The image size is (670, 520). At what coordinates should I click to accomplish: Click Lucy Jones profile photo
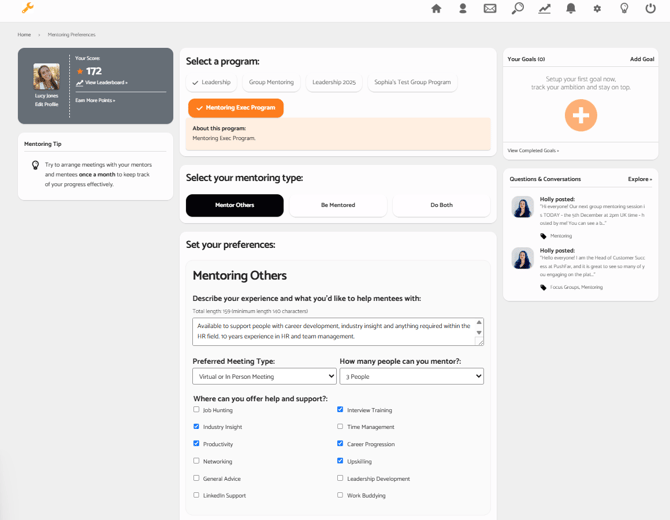click(x=47, y=76)
